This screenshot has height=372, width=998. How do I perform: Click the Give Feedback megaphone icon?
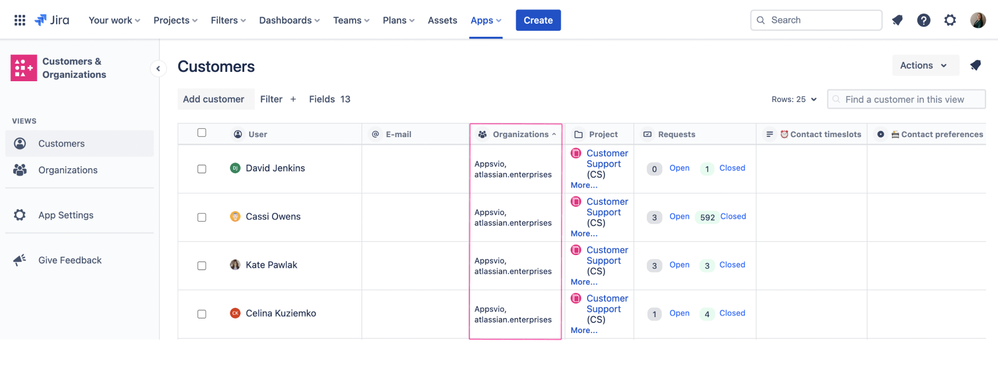pyautogui.click(x=20, y=260)
